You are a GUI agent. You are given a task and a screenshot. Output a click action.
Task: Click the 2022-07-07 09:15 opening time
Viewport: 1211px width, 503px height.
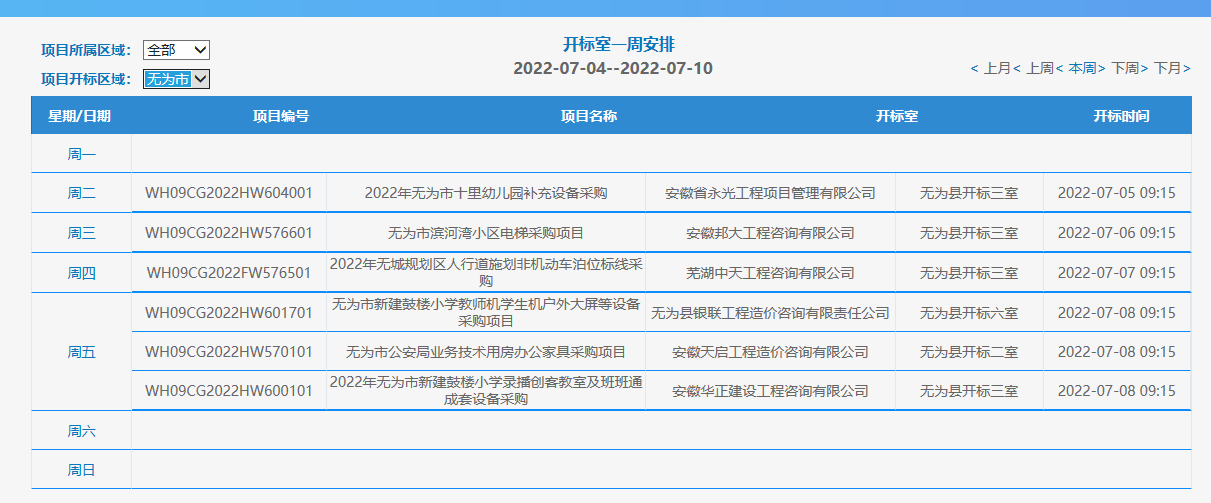[1116, 272]
